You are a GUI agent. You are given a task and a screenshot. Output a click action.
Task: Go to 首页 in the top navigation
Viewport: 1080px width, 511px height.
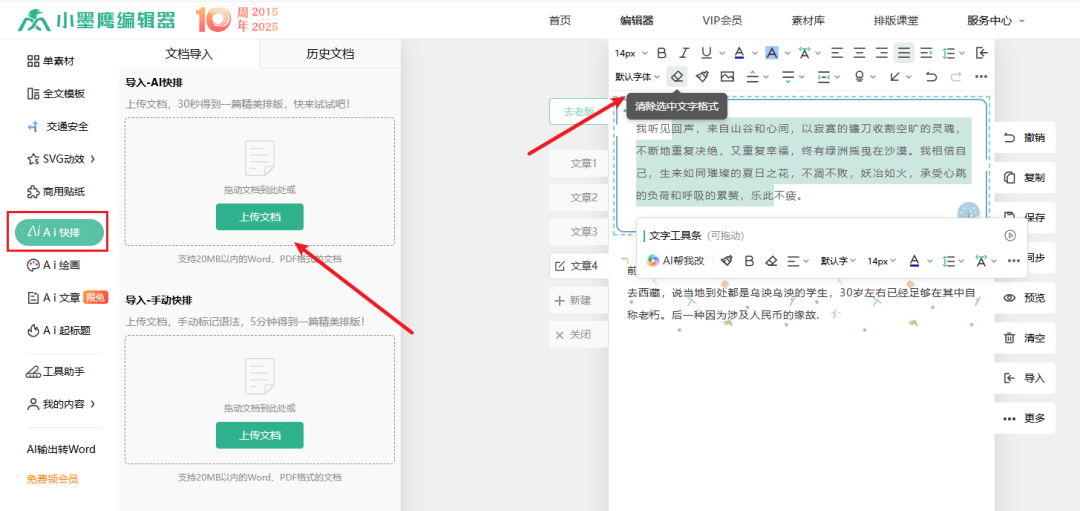(x=560, y=21)
